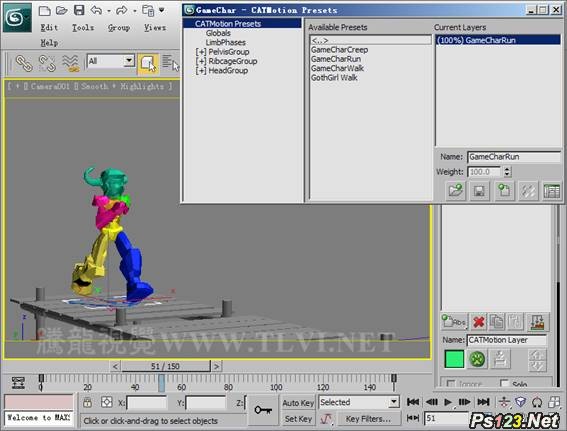Open the key mode toggle icon beside frame field
Screen dimensions: 567x431
point(413,418)
